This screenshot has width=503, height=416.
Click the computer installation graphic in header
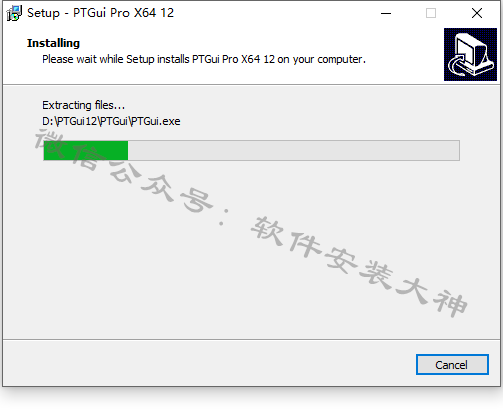(x=470, y=54)
